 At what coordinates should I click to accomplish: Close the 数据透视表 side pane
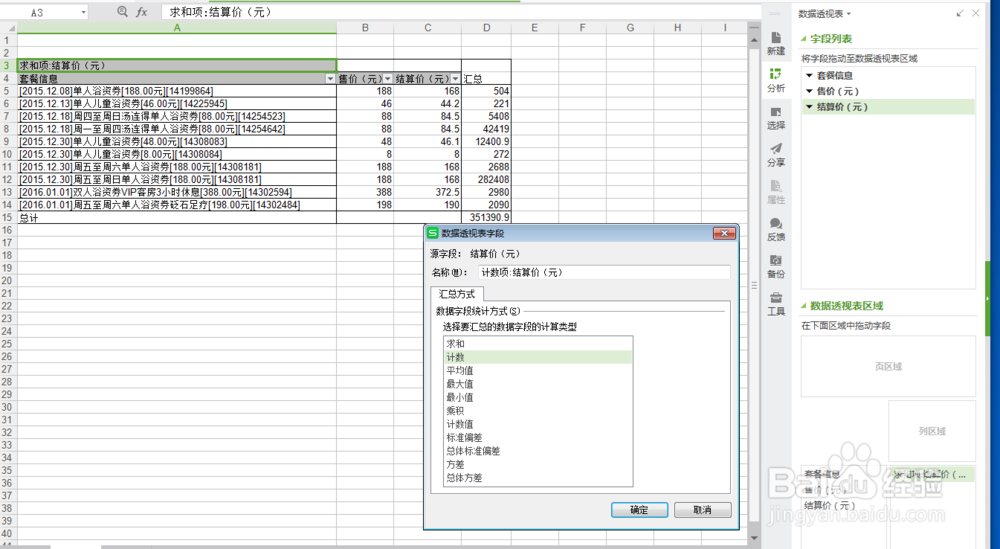(976, 13)
